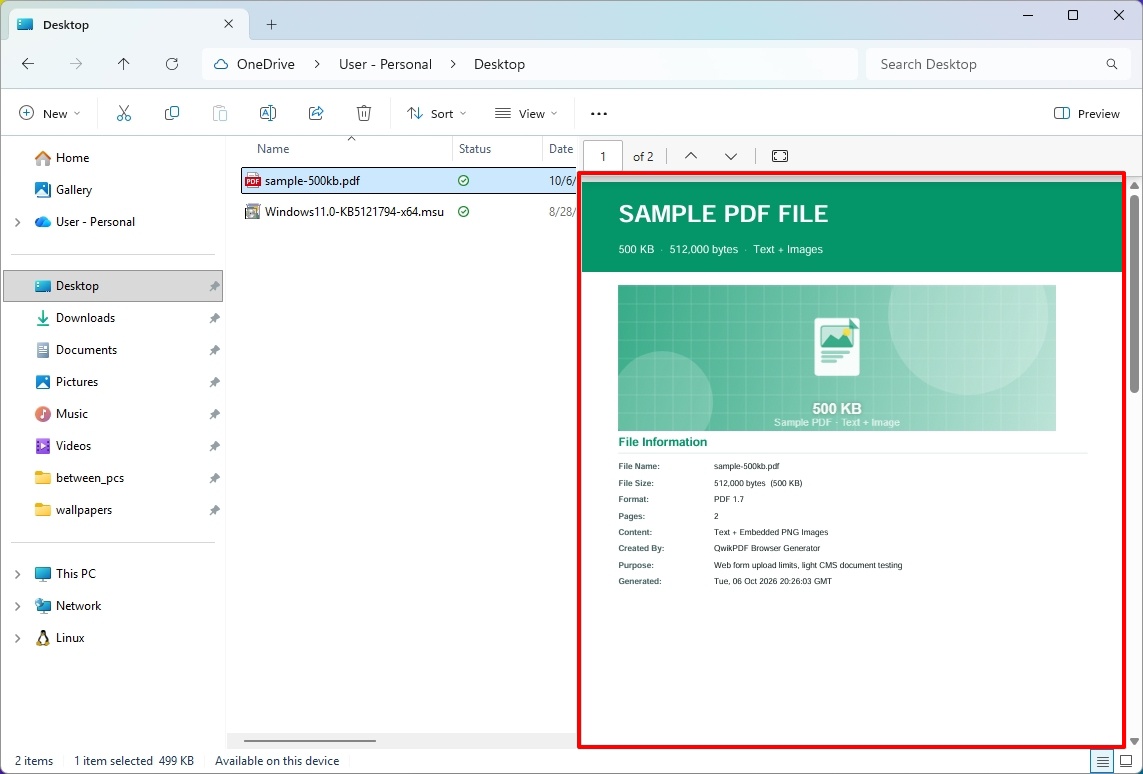Expand Network tree node
Image resolution: width=1143 pixels, height=774 pixels.
coord(17,606)
